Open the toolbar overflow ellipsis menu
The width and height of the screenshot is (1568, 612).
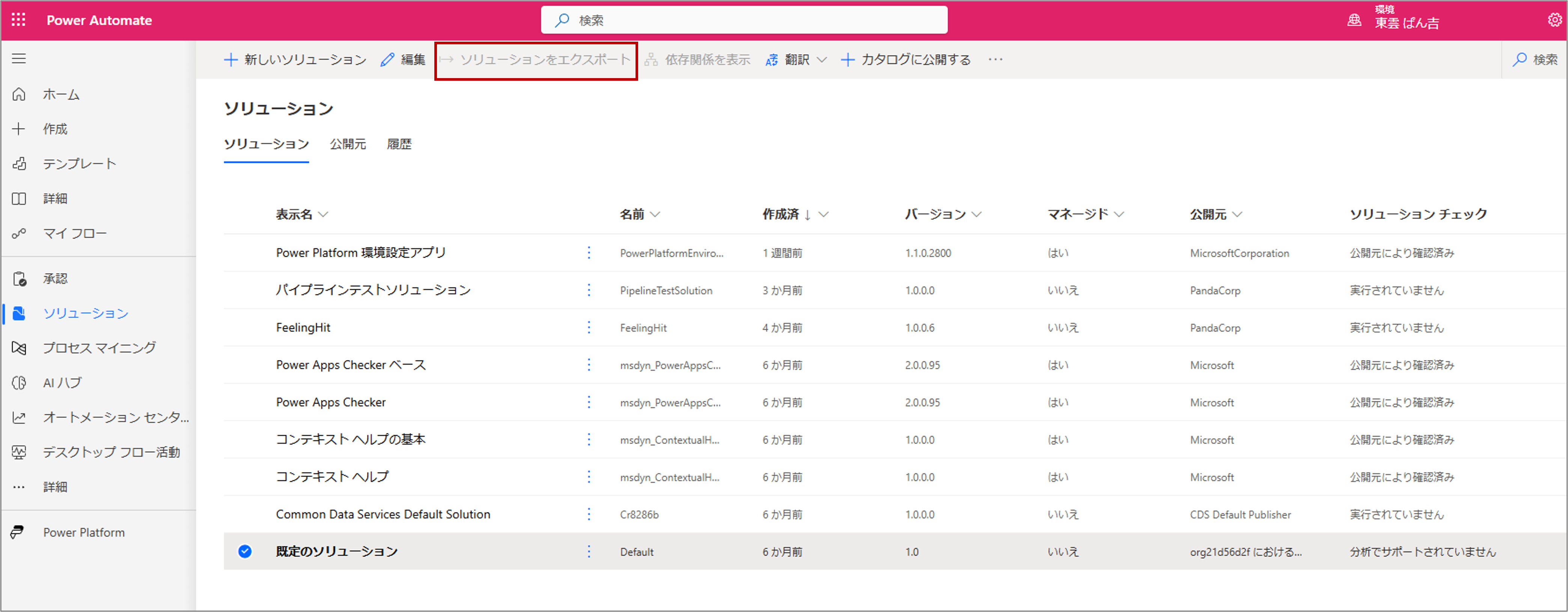pos(995,60)
